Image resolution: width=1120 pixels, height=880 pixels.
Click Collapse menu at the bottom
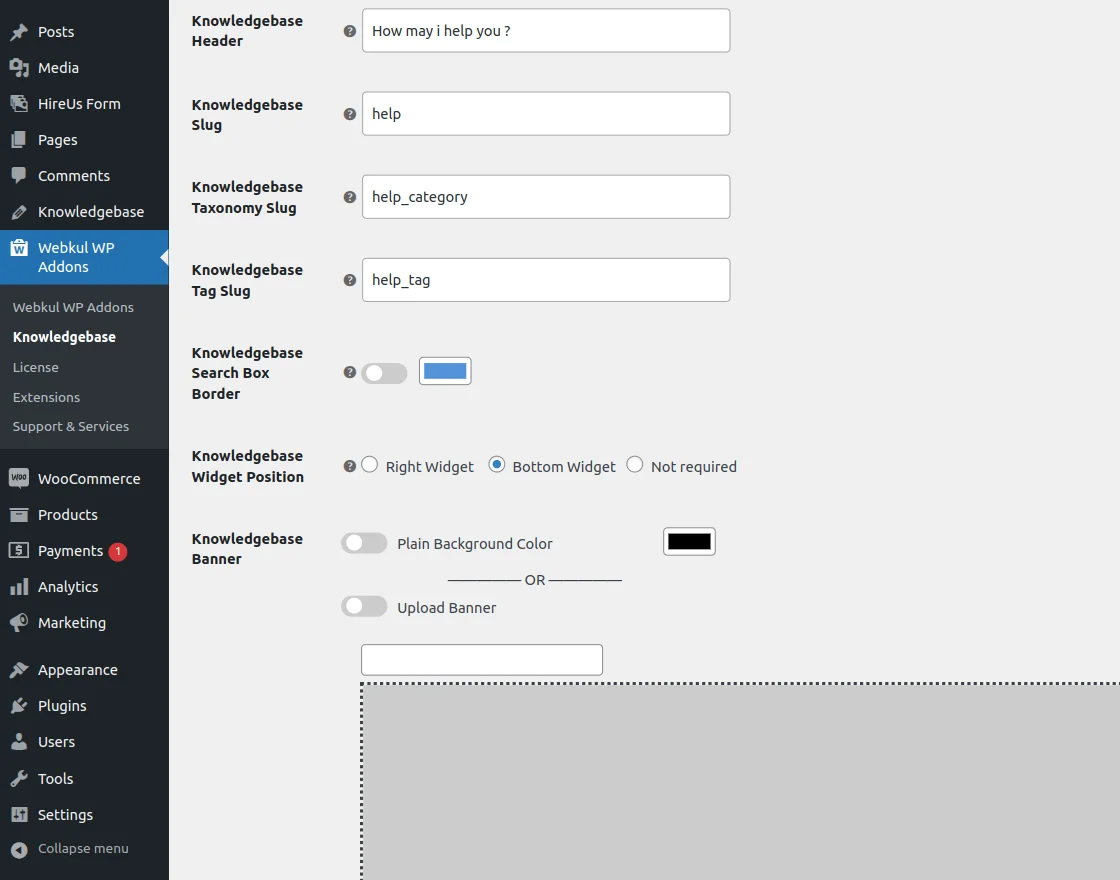(x=70, y=848)
